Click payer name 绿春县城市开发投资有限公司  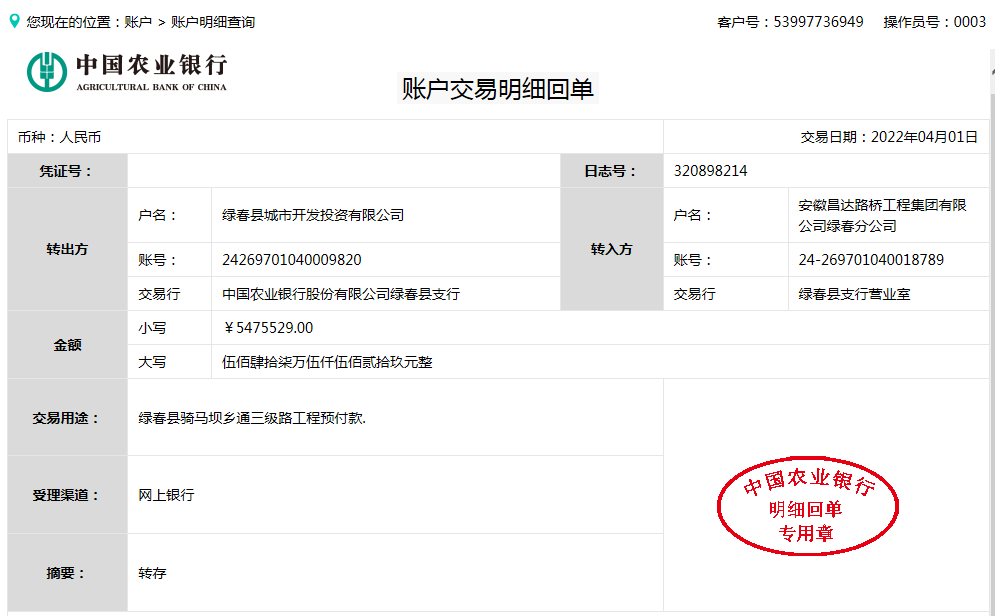313,215
